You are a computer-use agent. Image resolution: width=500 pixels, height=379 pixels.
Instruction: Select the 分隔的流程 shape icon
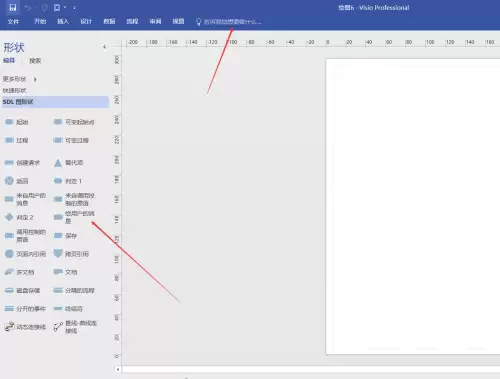[x=58, y=290]
